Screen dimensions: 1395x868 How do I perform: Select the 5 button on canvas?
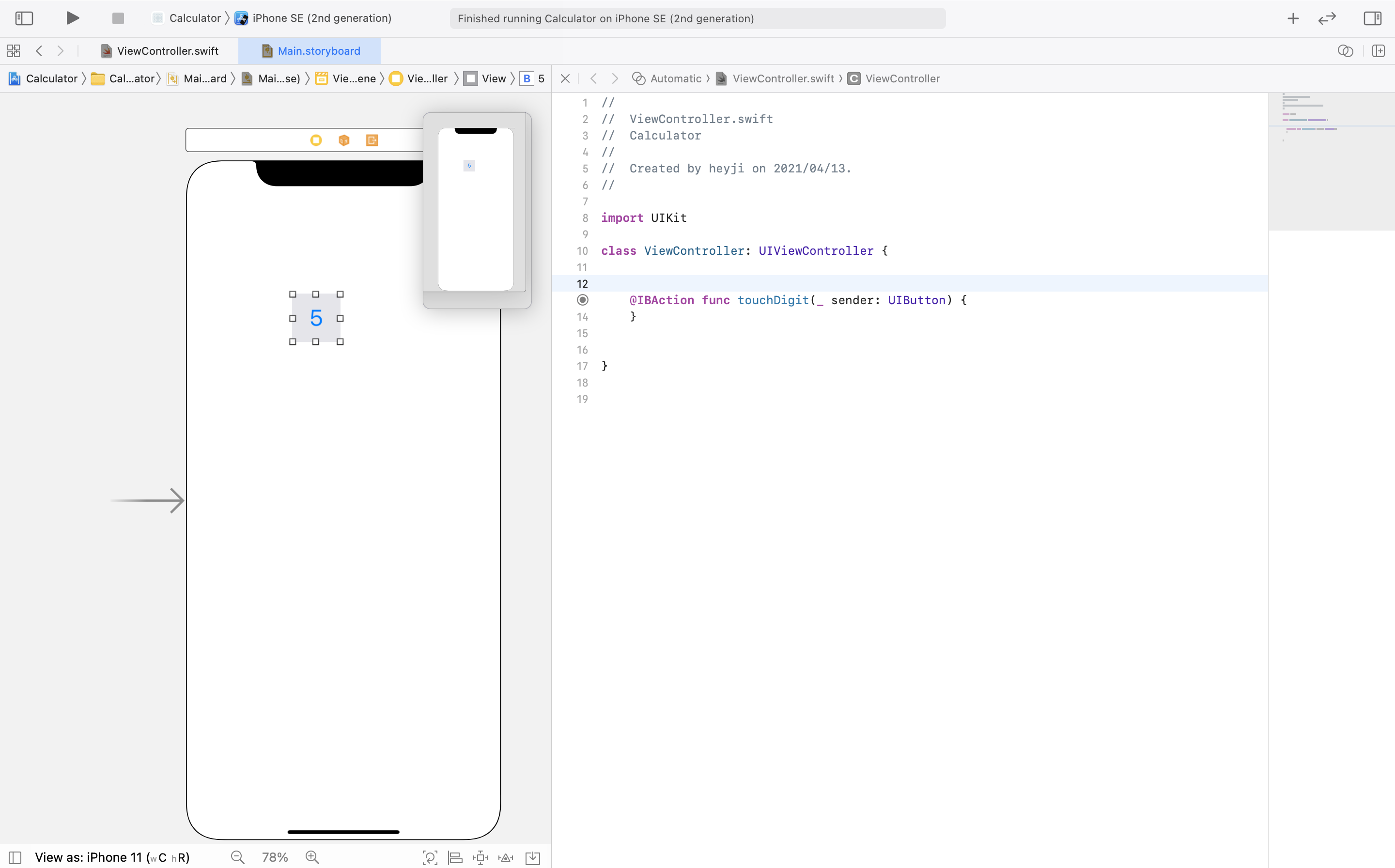click(316, 318)
